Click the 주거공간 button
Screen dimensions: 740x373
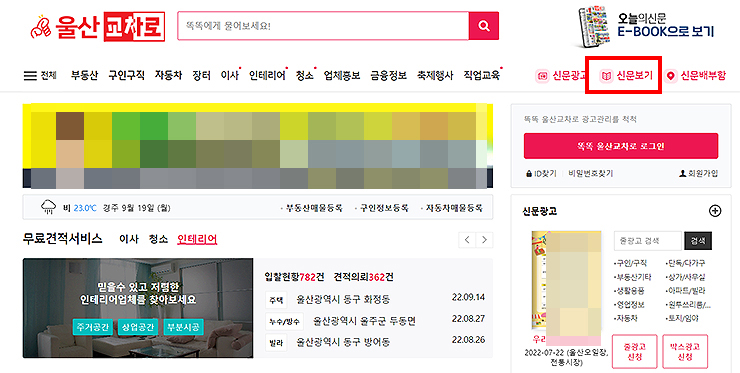92,327
